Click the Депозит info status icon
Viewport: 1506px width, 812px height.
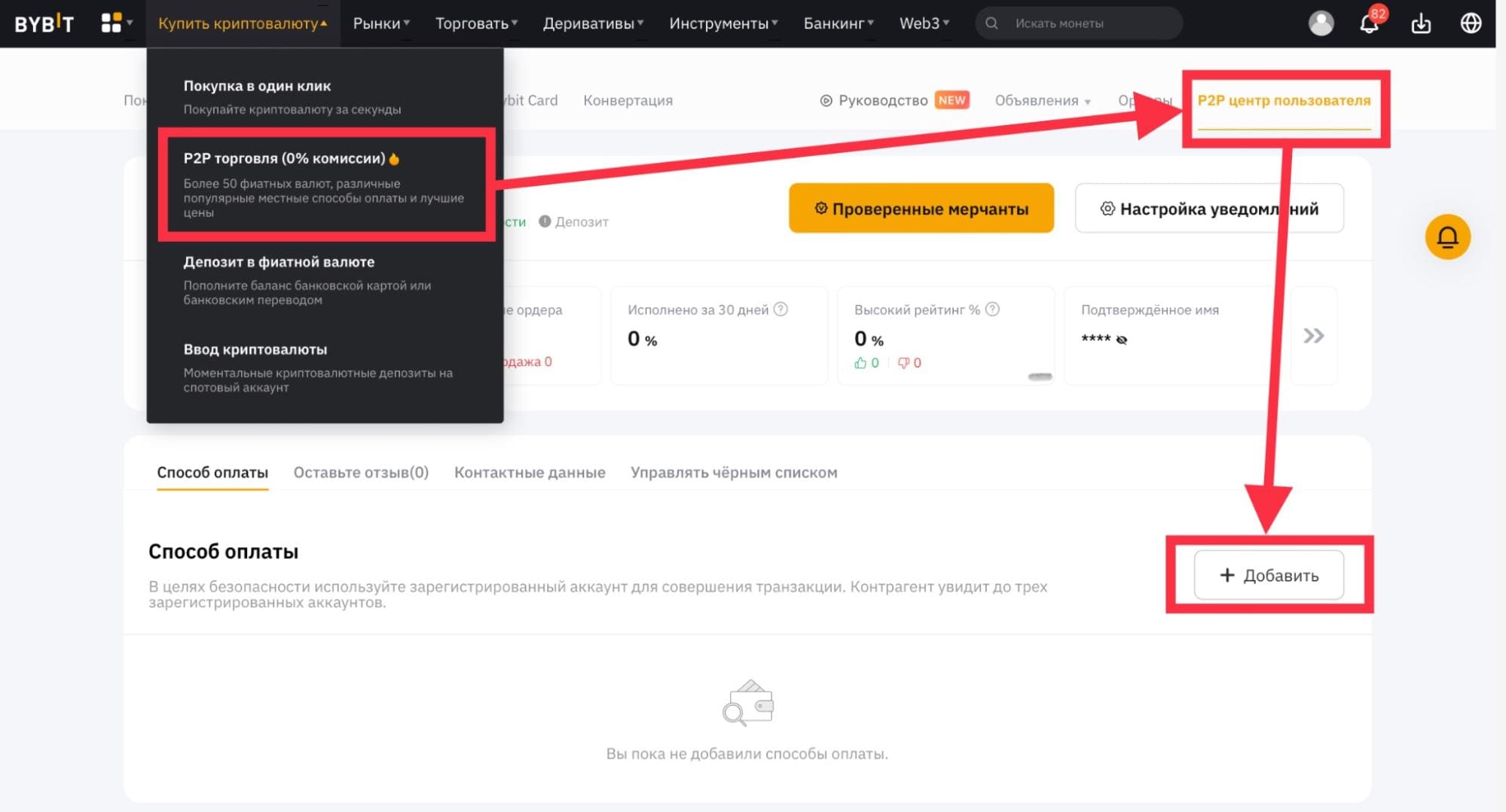545,221
